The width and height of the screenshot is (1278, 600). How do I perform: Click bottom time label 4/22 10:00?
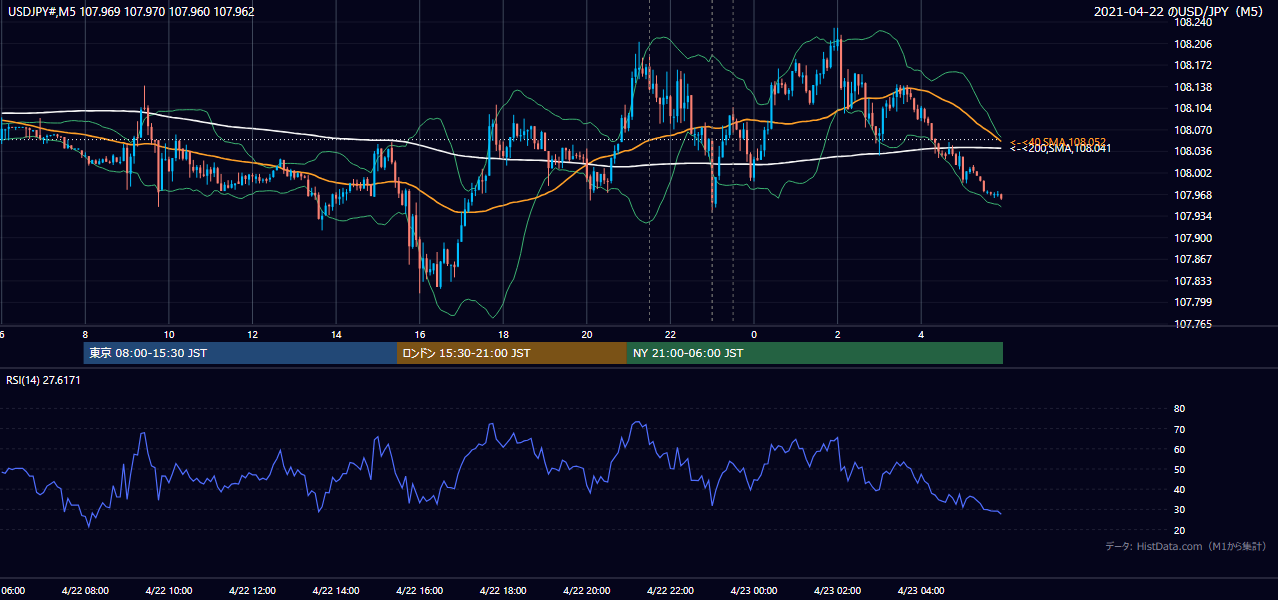(168, 591)
